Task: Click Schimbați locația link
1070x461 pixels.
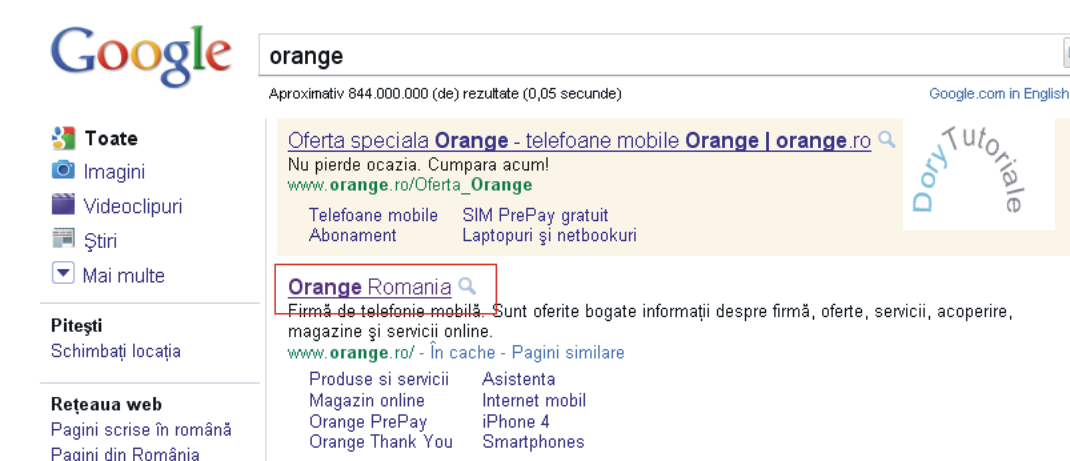Action: point(116,351)
